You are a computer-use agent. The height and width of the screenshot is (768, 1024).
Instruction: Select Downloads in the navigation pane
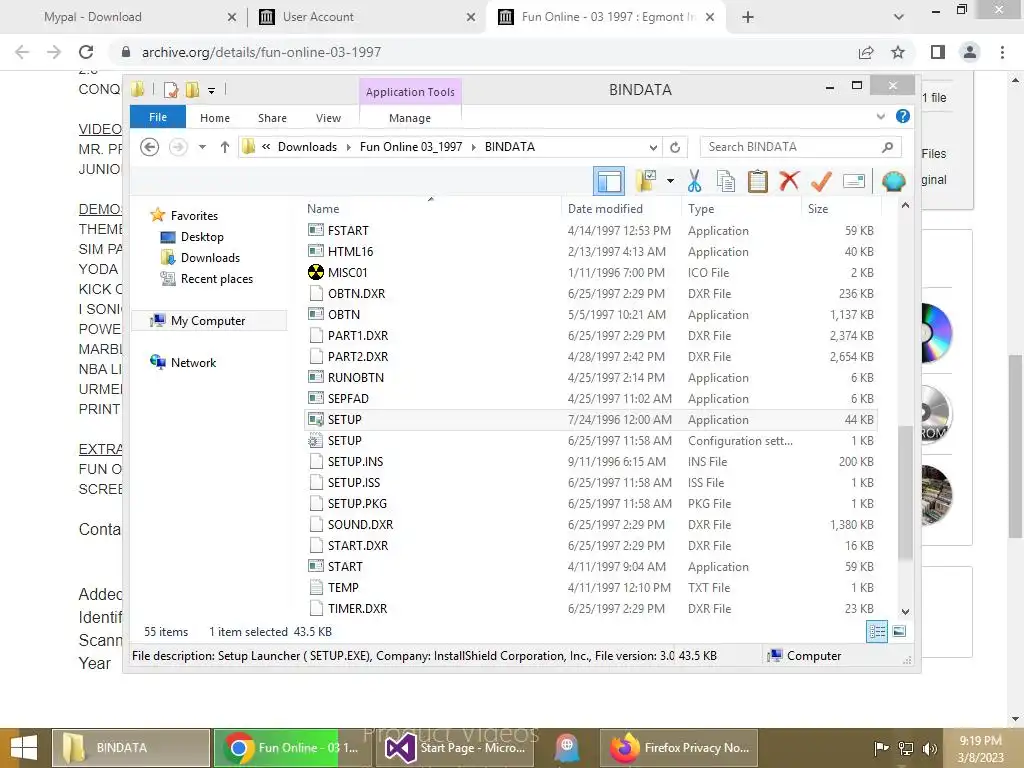[x=210, y=258]
